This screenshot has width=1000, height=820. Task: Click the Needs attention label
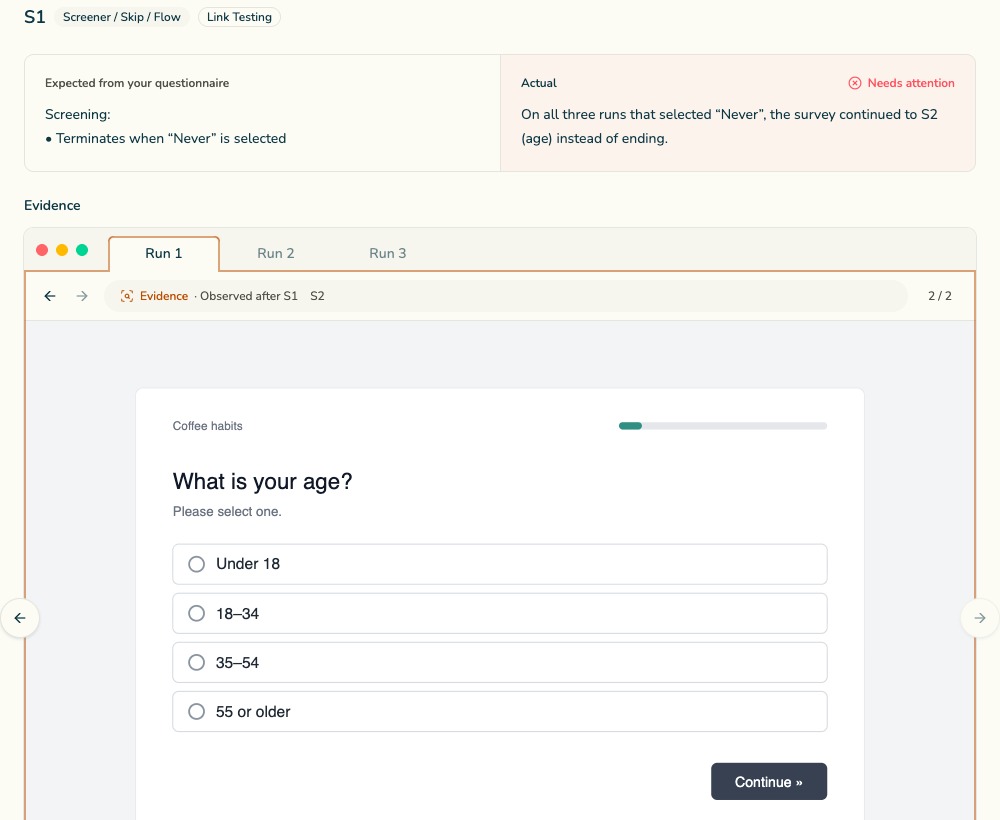[911, 83]
